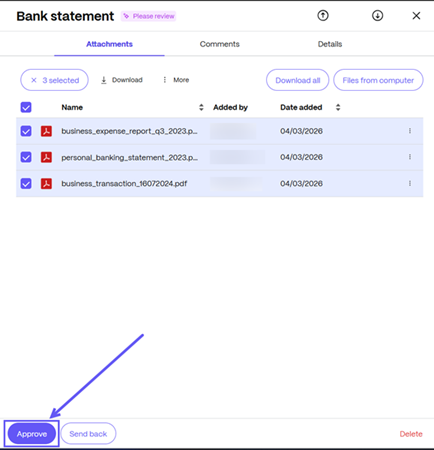Clear selection with the X in 3 selected
Image resolution: width=434 pixels, height=450 pixels.
coord(34,80)
